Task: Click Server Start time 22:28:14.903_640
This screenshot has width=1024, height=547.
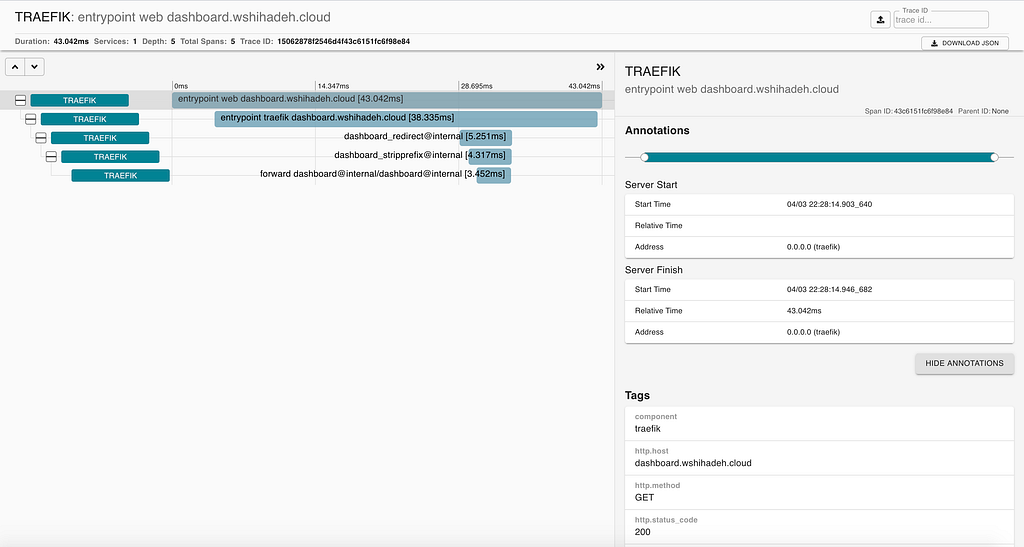Action: [829, 204]
